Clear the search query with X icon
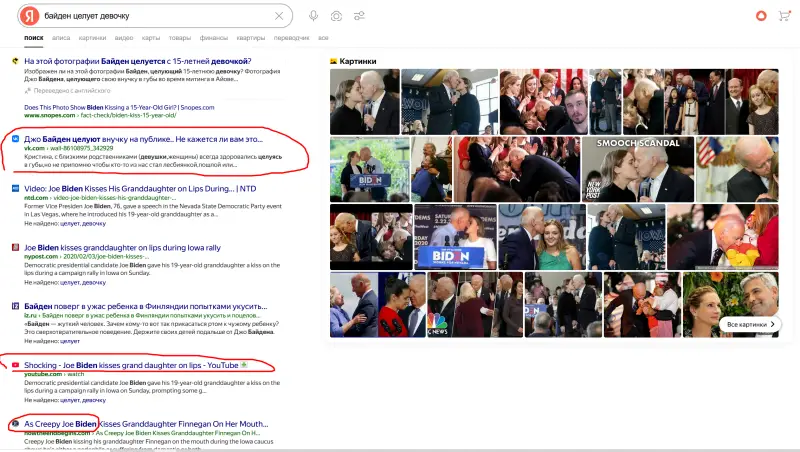800x452 pixels. pos(278,16)
